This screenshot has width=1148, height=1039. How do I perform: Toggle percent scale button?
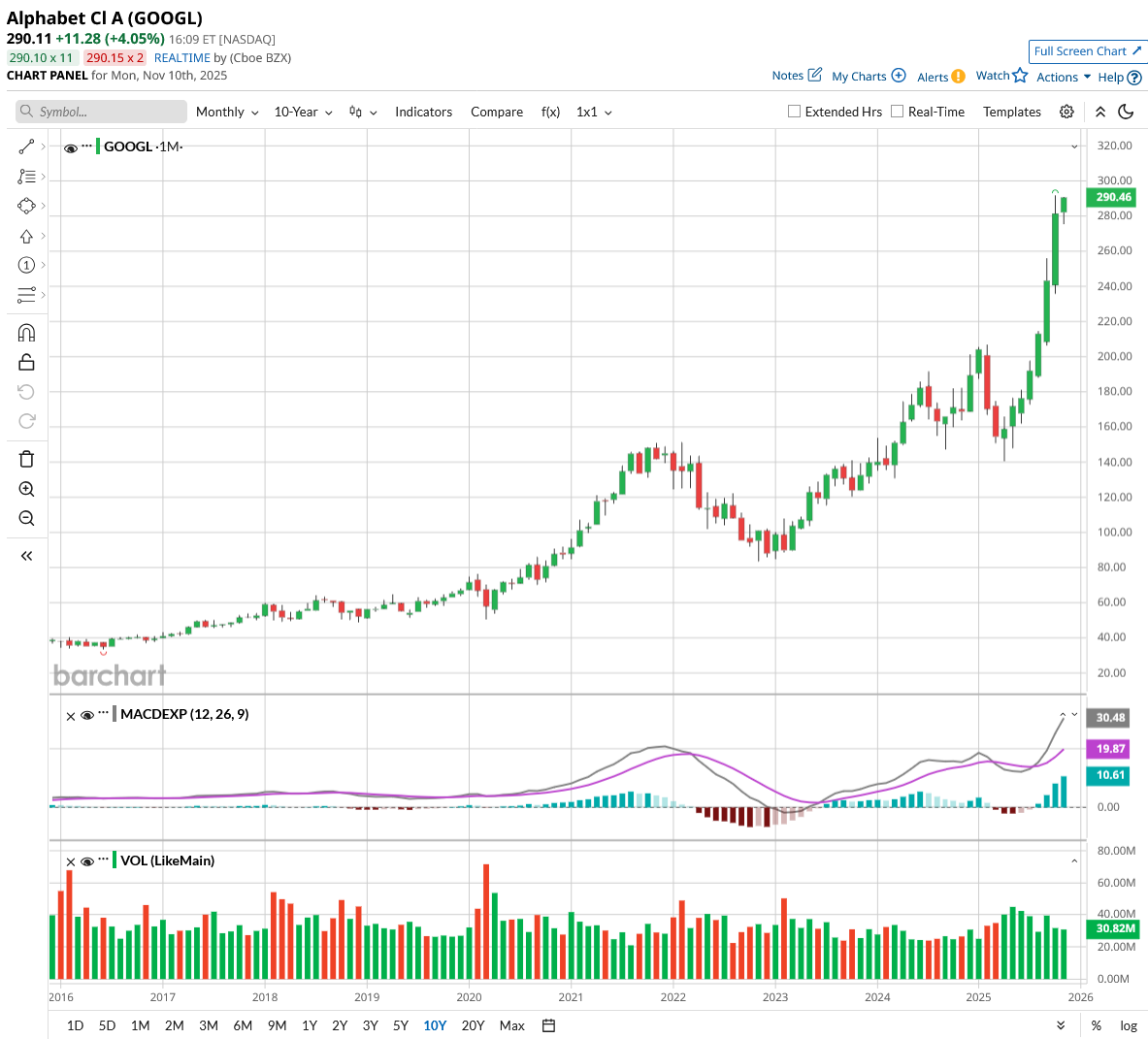click(x=1096, y=1025)
